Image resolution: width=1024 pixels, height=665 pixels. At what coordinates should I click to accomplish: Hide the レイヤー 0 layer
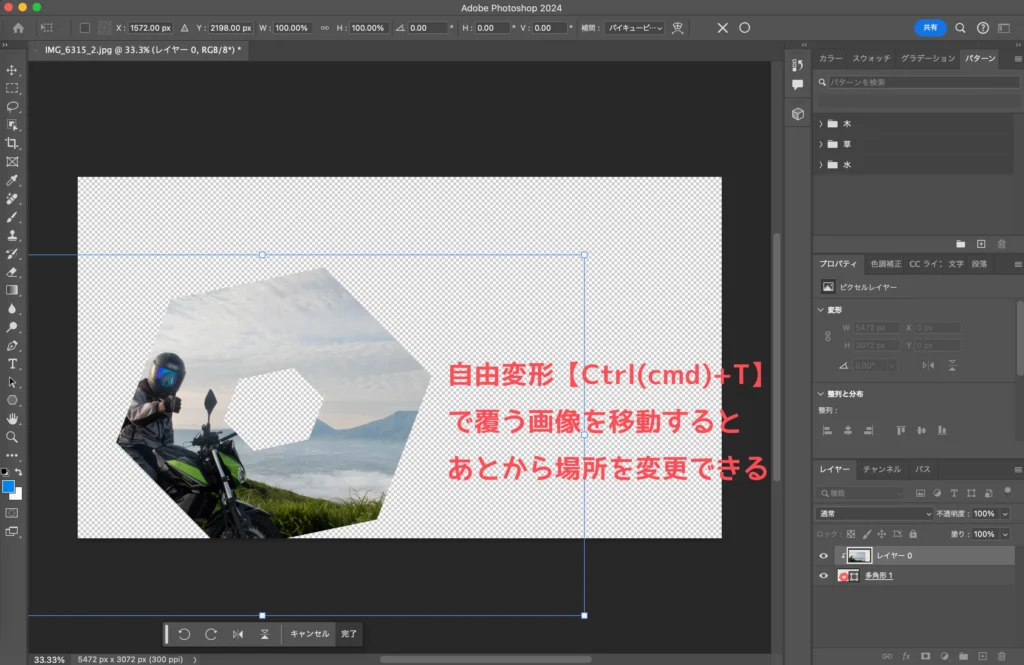[824, 556]
